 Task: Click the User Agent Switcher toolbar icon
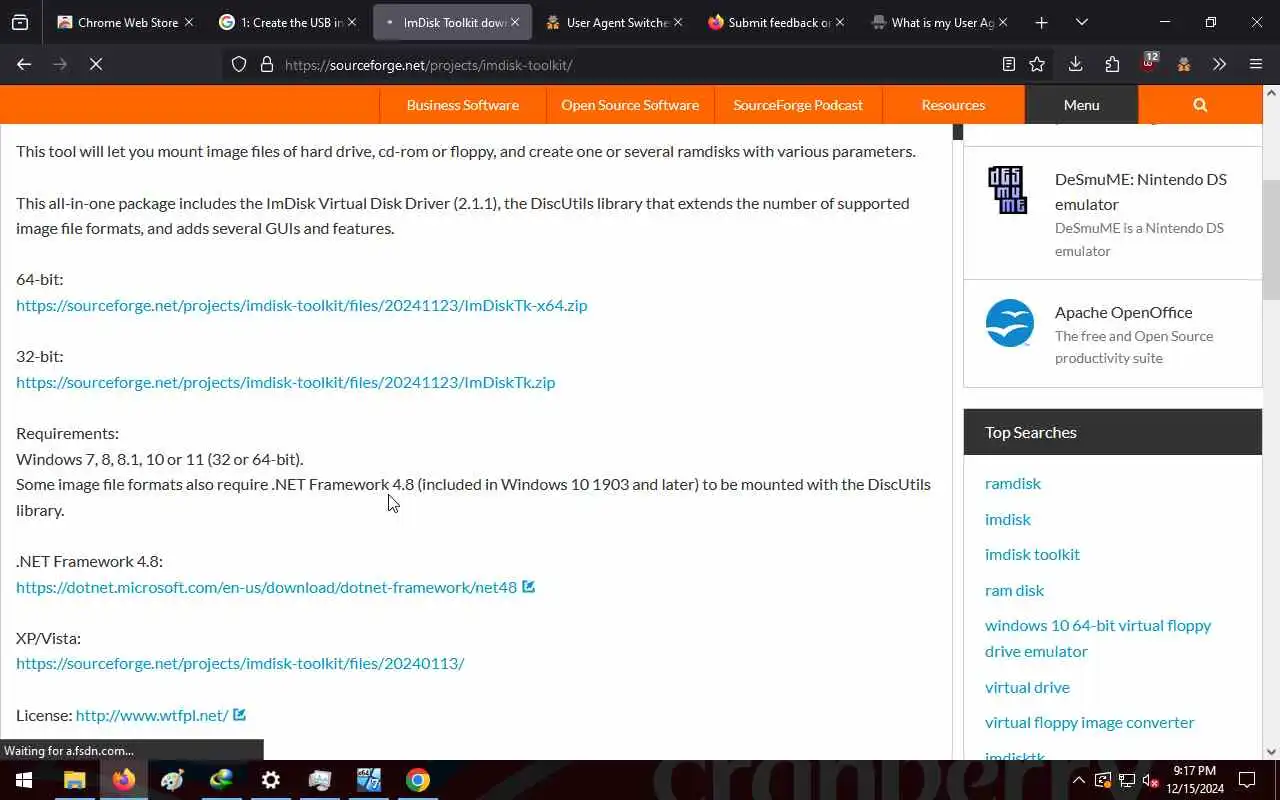coord(1184,64)
